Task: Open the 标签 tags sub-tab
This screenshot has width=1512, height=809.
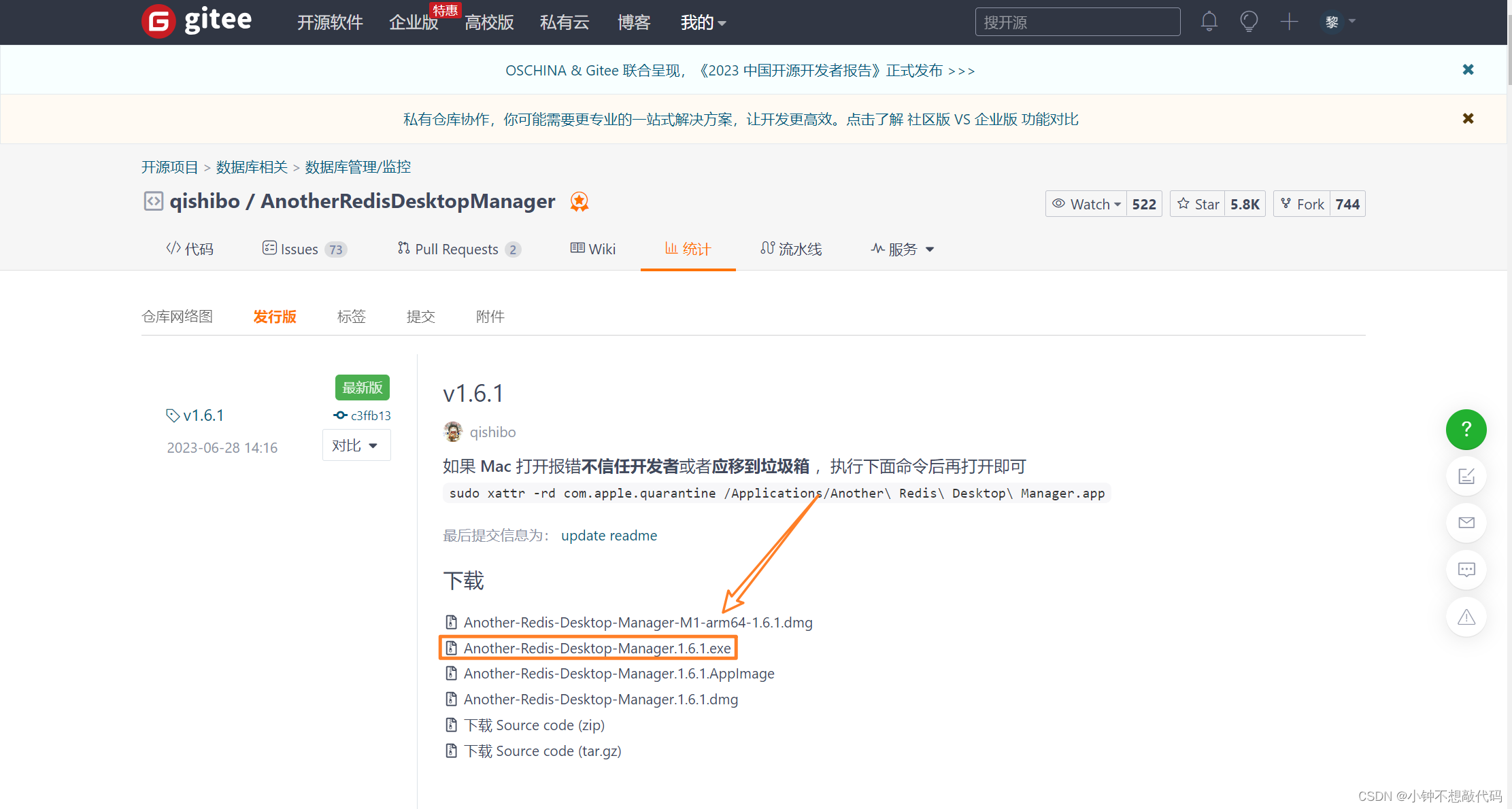Action: 351,316
